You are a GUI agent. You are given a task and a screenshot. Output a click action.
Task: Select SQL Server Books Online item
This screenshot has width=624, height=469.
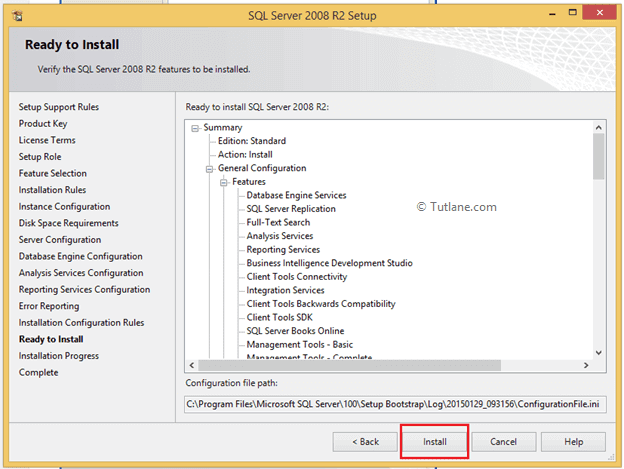(295, 331)
